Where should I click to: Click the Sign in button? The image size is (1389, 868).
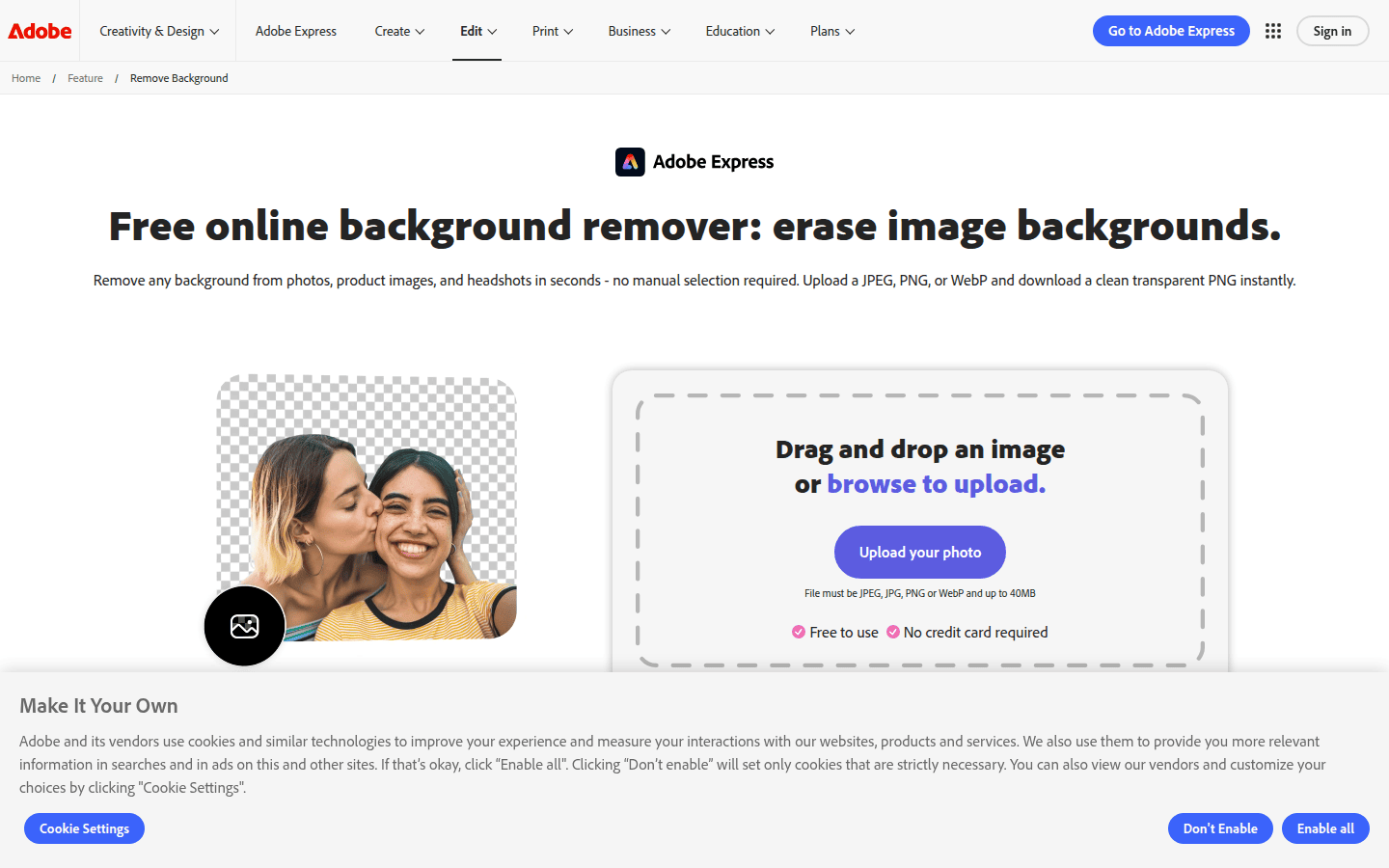(1332, 31)
